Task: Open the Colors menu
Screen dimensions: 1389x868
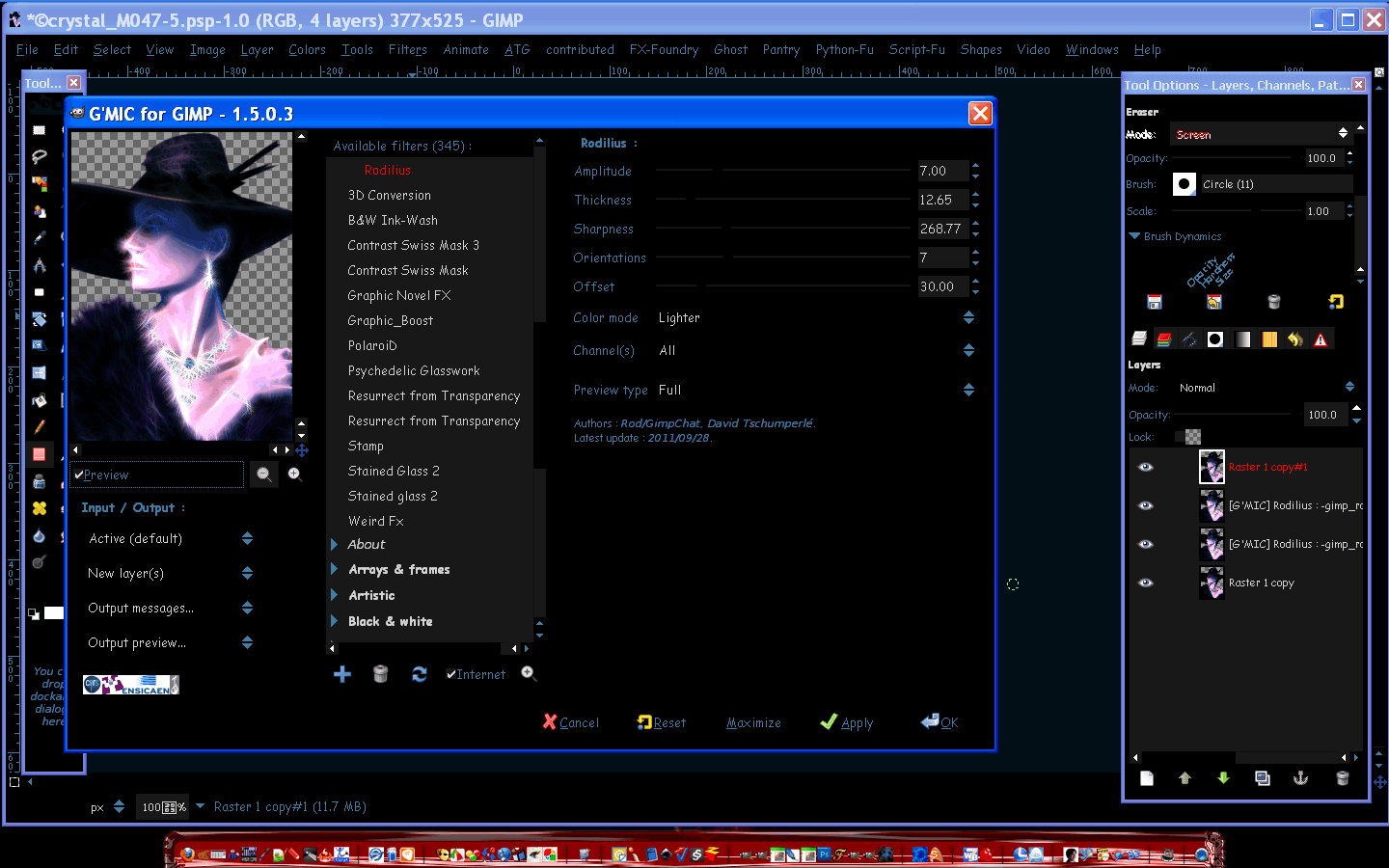Action: coord(307,49)
